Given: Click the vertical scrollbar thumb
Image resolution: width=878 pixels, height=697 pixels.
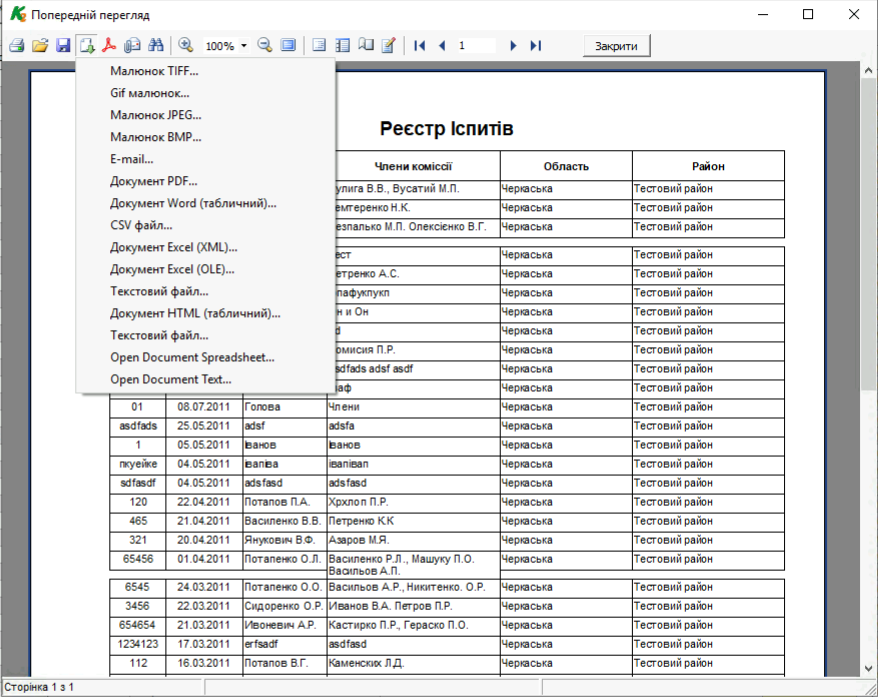Looking at the screenshot, I should coord(868,235).
